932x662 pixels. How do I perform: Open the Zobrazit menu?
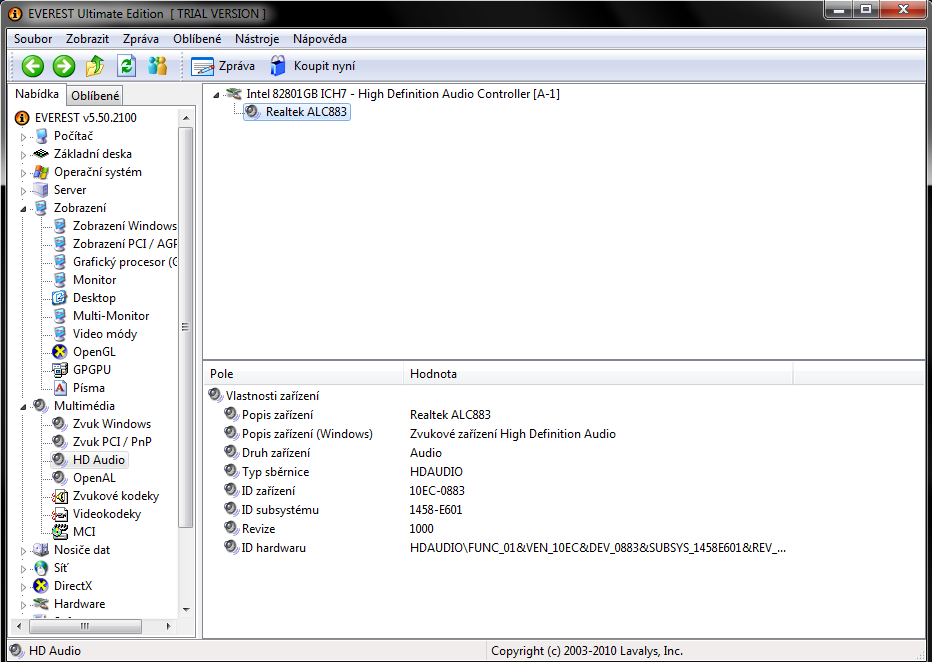[x=87, y=39]
